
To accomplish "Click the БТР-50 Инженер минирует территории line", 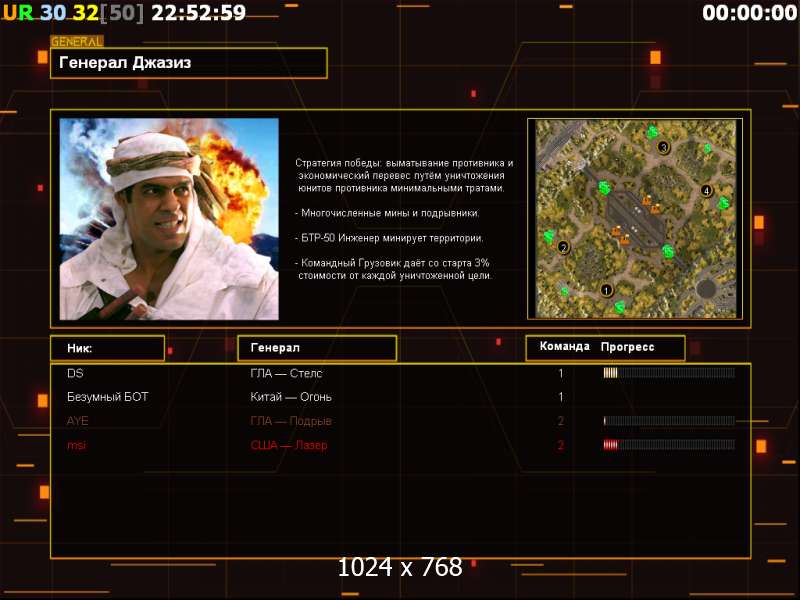I will (389, 238).
